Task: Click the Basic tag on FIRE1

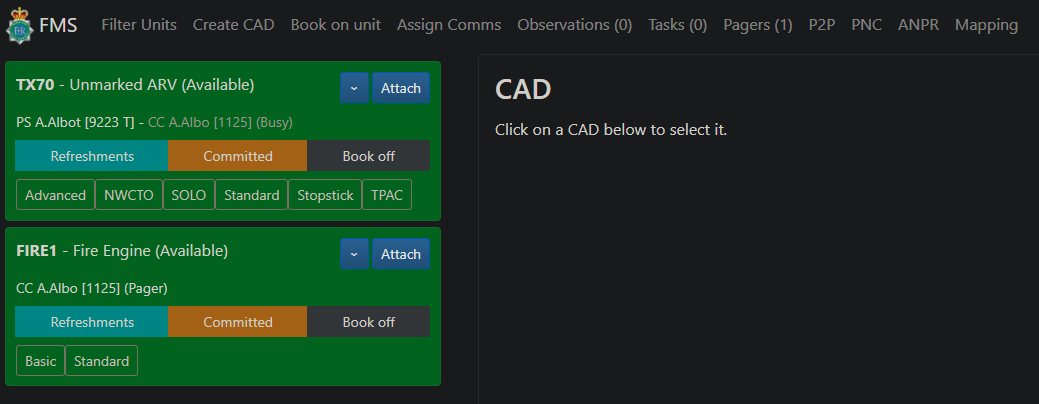Action: (x=41, y=361)
